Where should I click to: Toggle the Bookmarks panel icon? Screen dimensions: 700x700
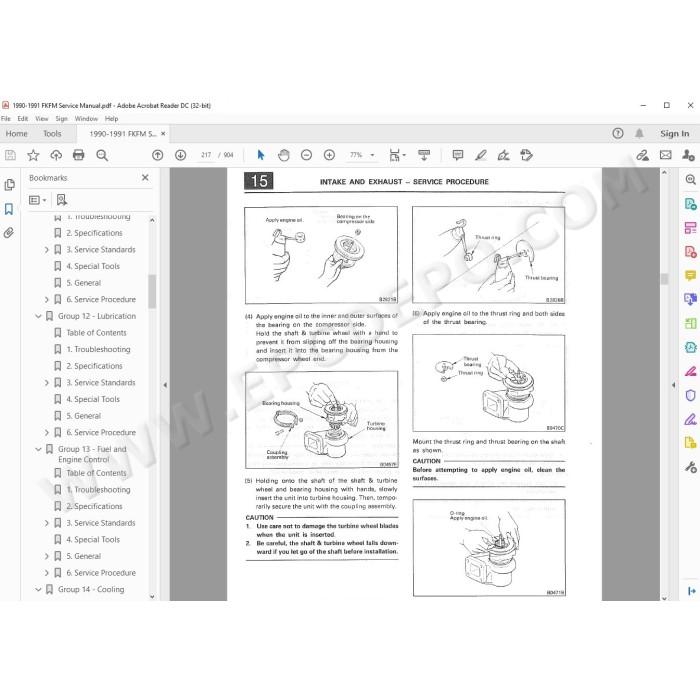pos(9,209)
